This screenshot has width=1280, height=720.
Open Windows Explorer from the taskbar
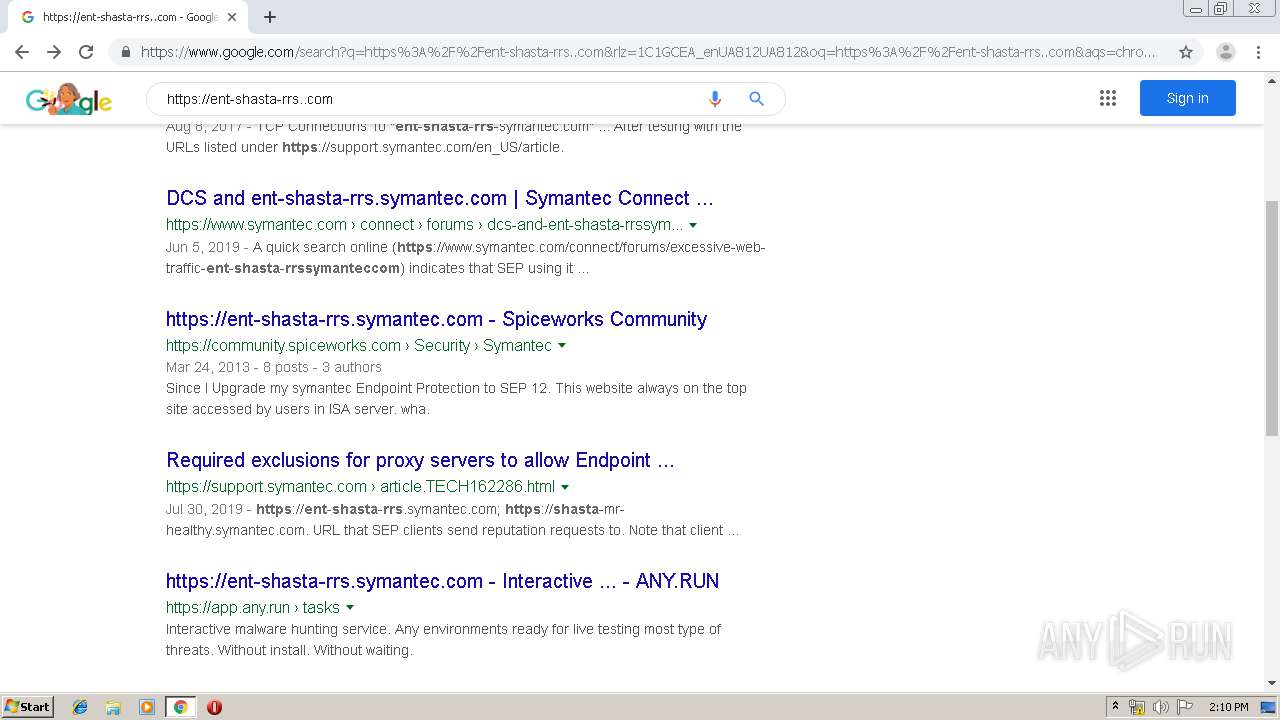113,707
